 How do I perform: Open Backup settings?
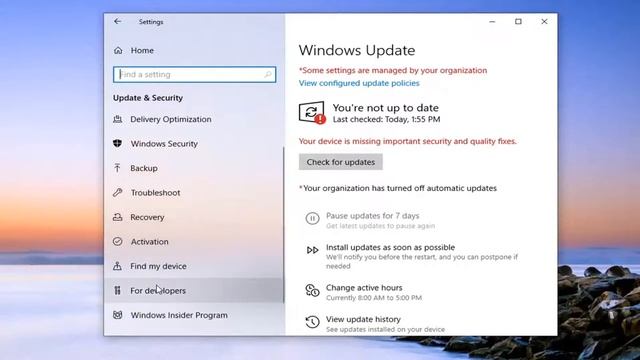pyautogui.click(x=144, y=168)
